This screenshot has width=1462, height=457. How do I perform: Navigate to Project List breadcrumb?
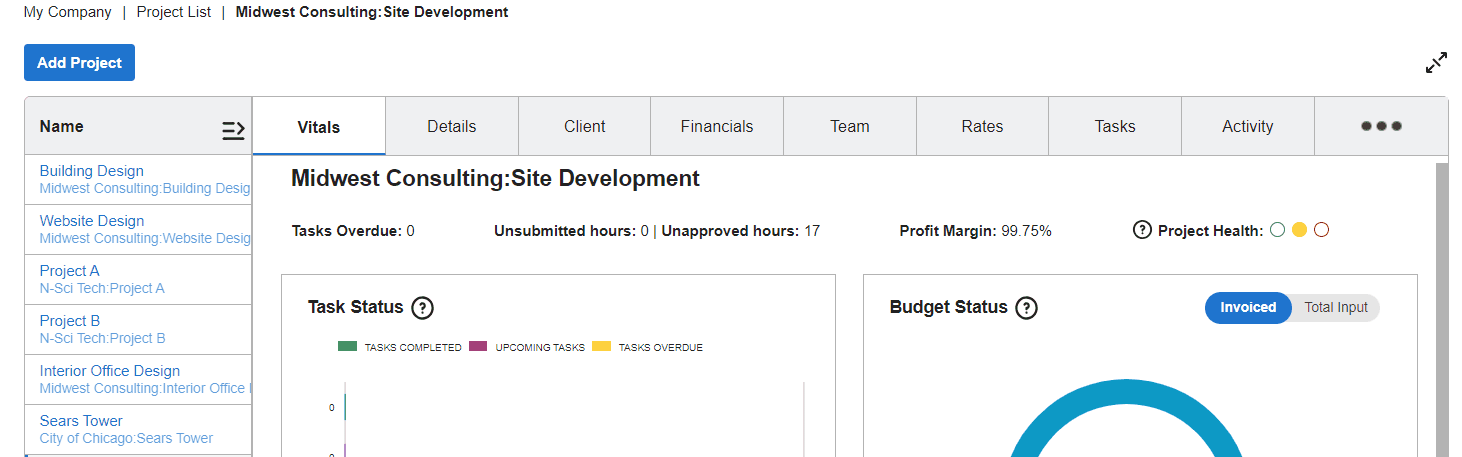click(x=174, y=13)
